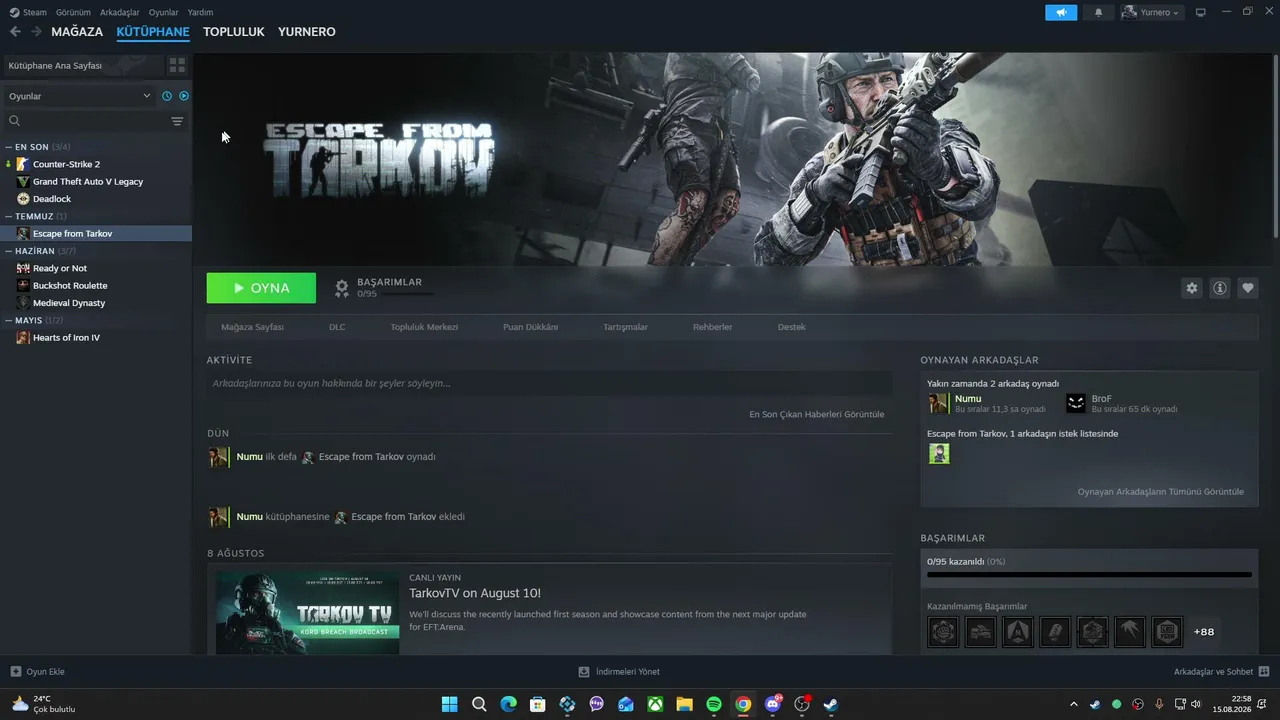Open the achievements gear icon beside Başarımlar
The width and height of the screenshot is (1280, 720).
[x=342, y=288]
